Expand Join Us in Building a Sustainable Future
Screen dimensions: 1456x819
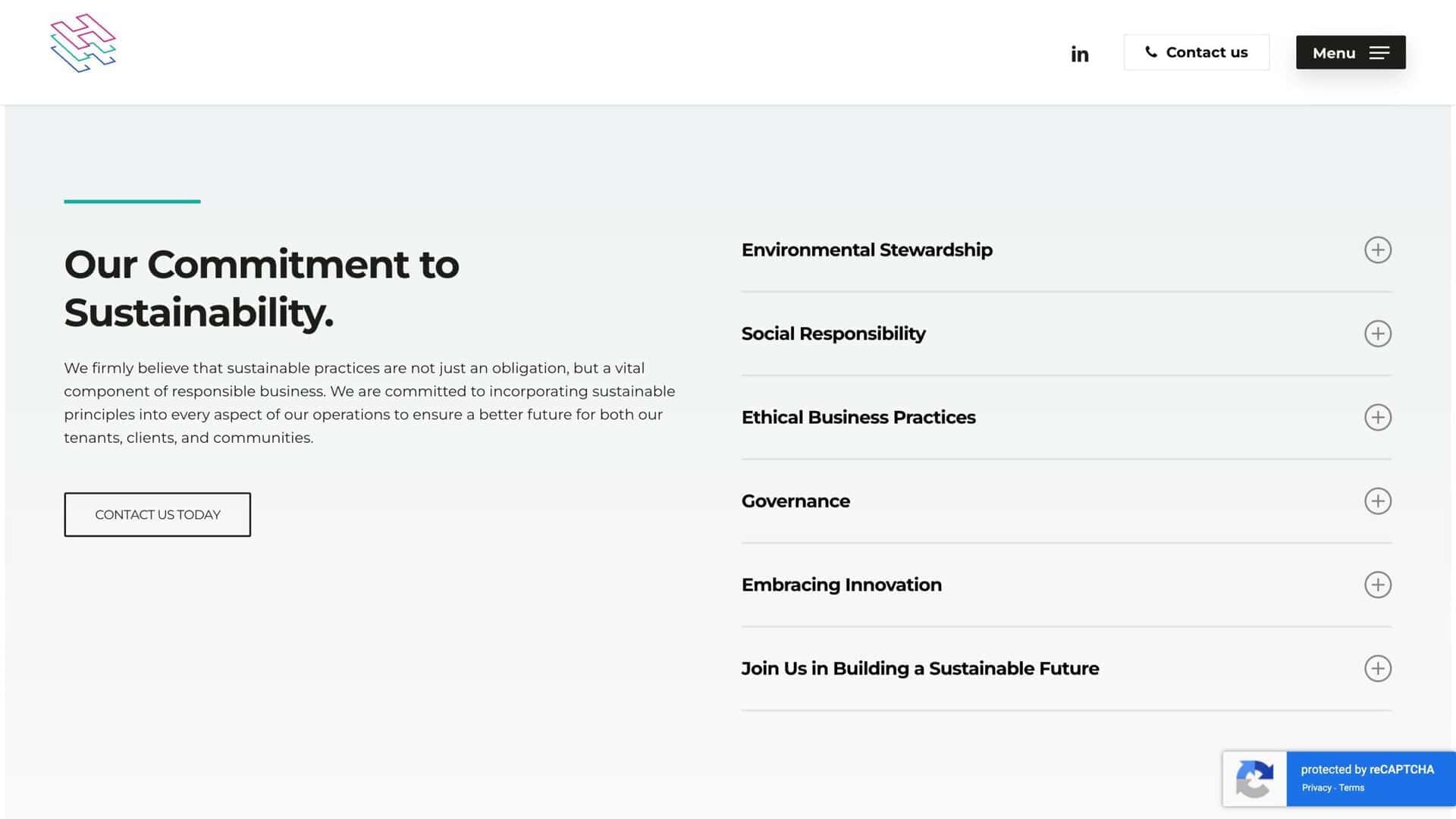919,668
